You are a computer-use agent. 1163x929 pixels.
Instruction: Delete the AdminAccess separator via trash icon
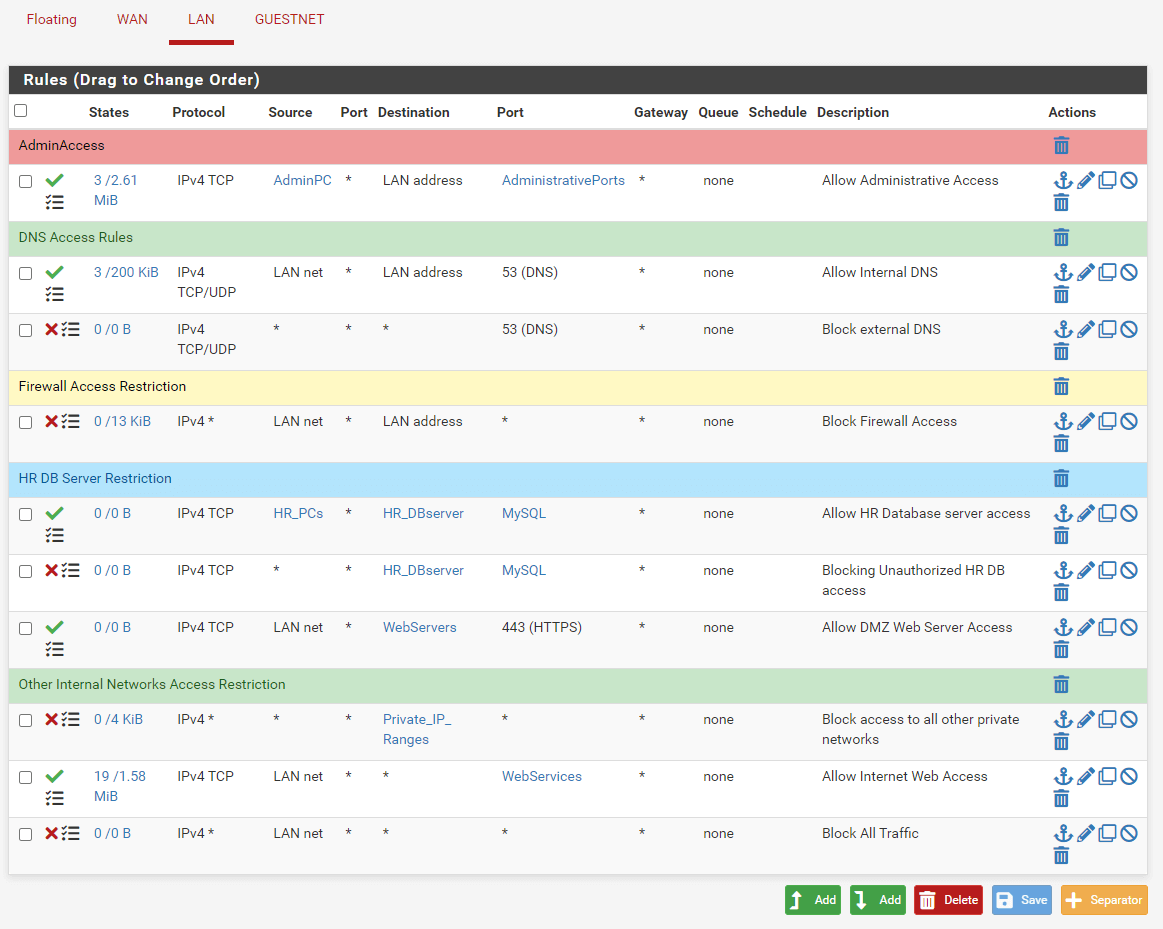click(x=1061, y=145)
